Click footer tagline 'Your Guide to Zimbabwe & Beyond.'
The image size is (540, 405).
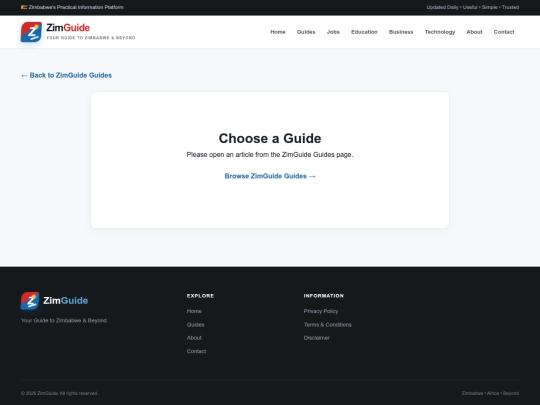tap(64, 321)
